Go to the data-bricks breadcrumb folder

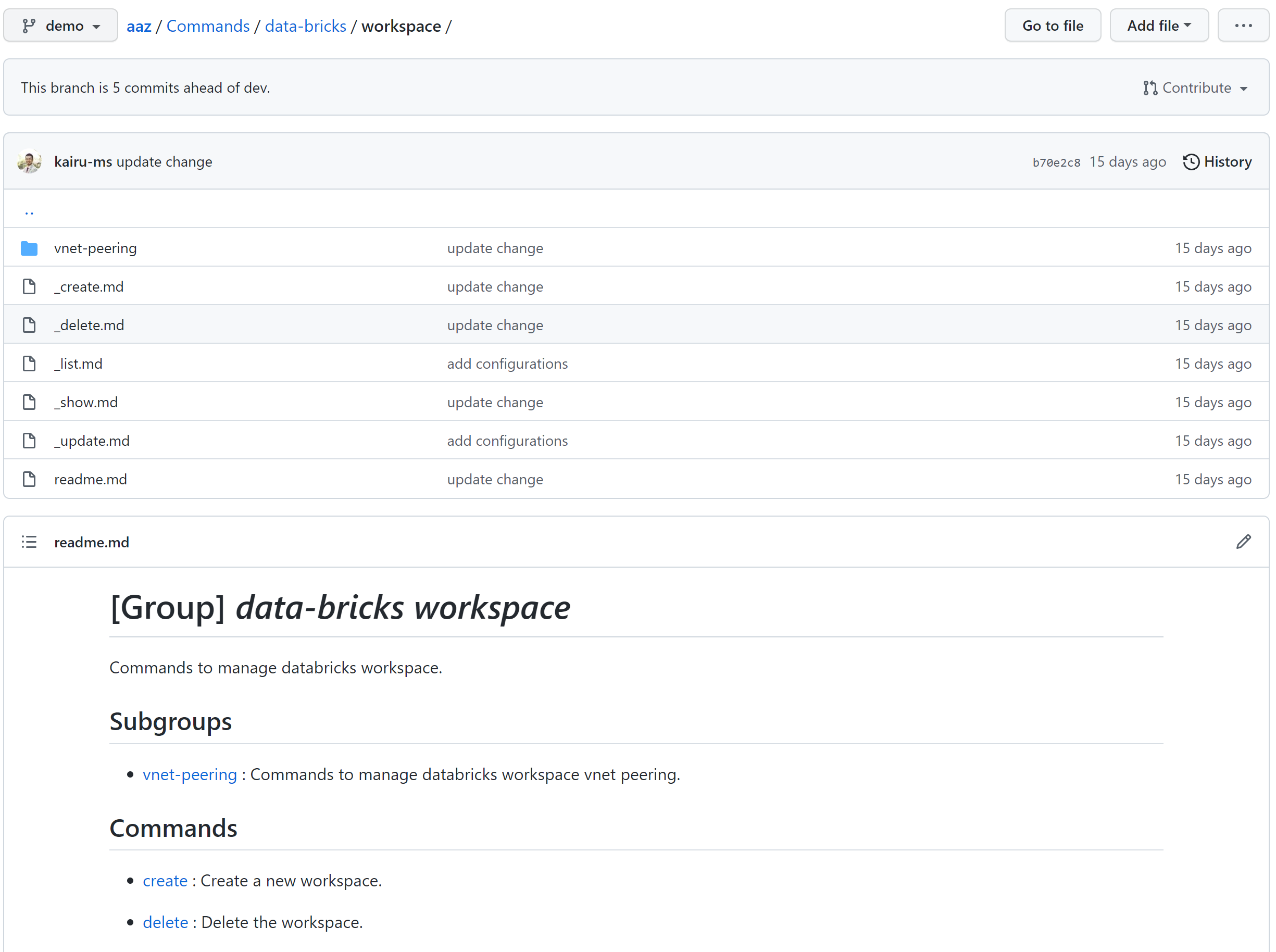click(x=305, y=26)
